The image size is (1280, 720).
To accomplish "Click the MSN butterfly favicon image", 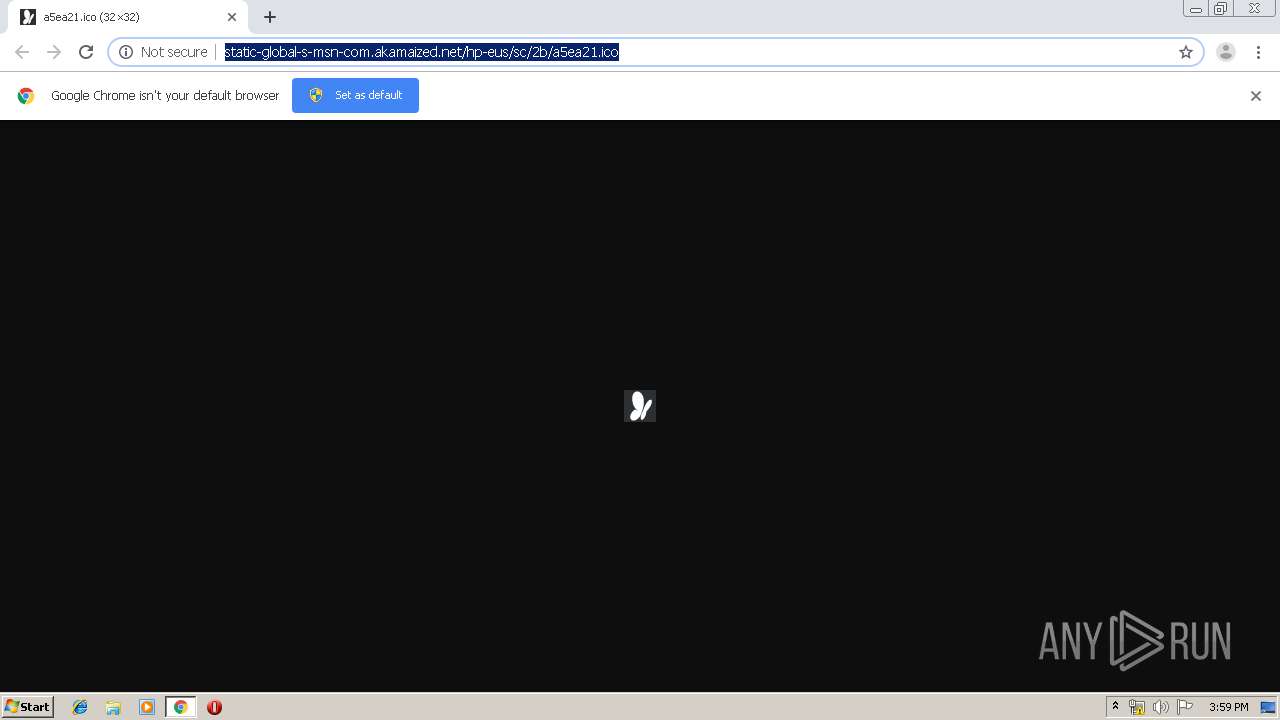I will (640, 406).
